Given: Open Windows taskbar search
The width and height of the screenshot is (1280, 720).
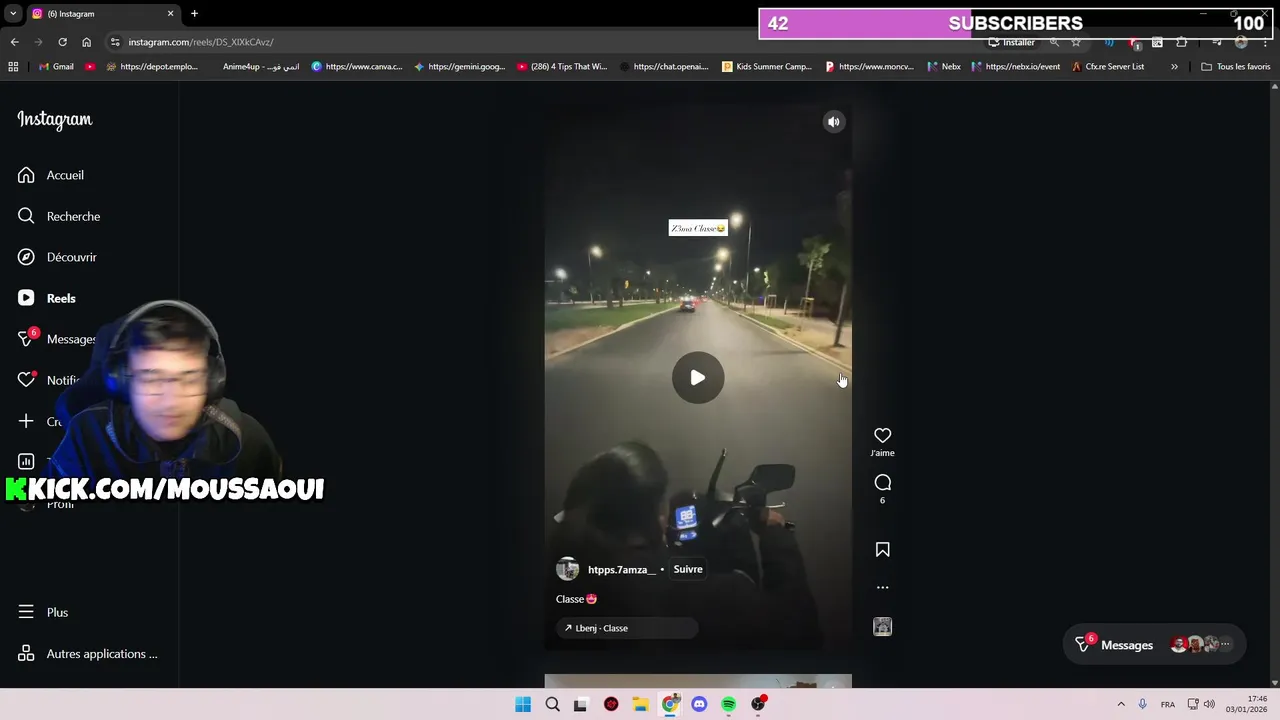Looking at the screenshot, I should tap(552, 704).
